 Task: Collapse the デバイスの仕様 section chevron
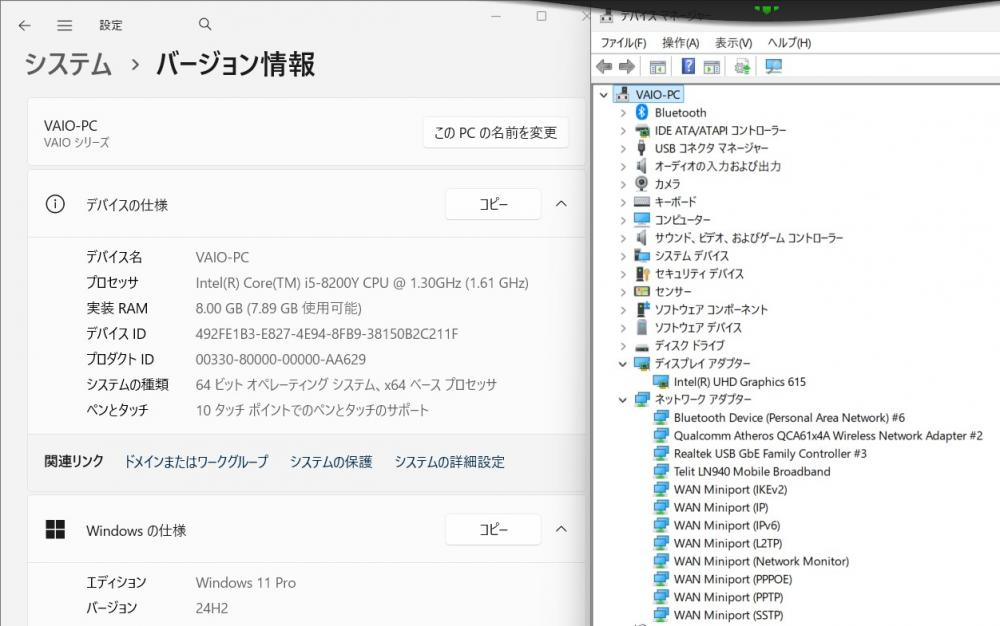[x=561, y=203]
